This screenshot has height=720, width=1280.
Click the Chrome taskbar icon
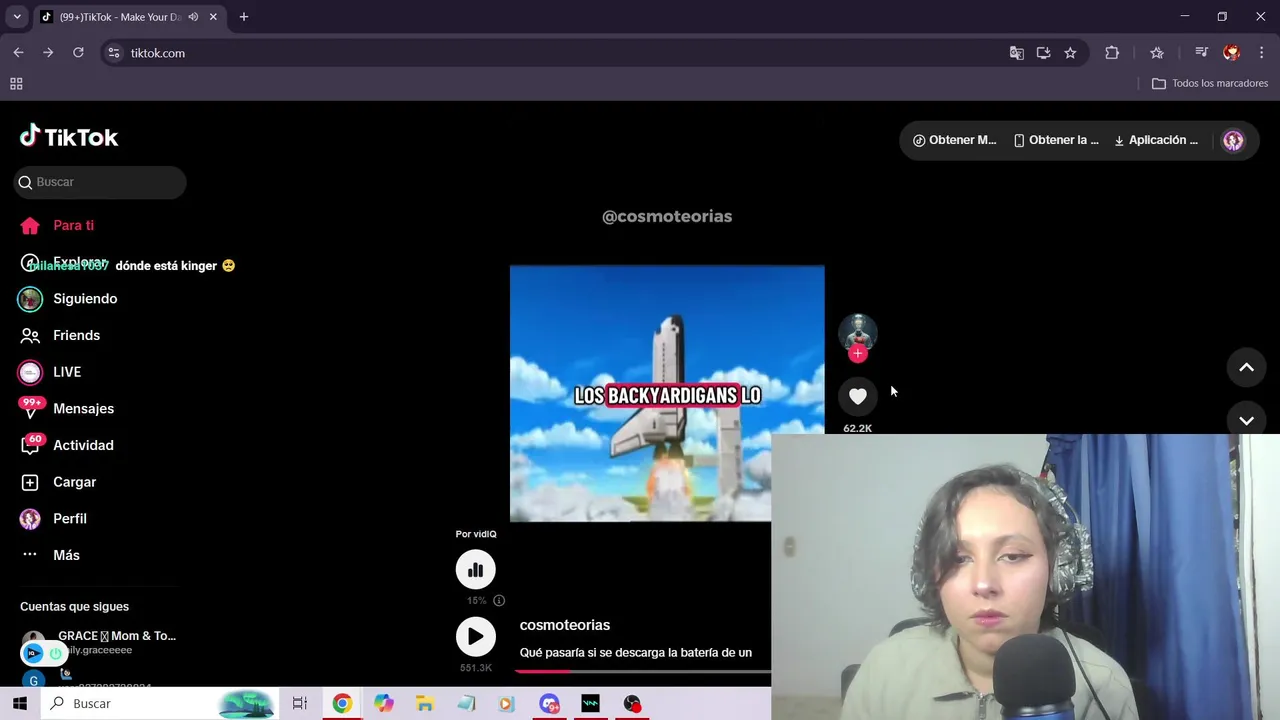[x=342, y=704]
